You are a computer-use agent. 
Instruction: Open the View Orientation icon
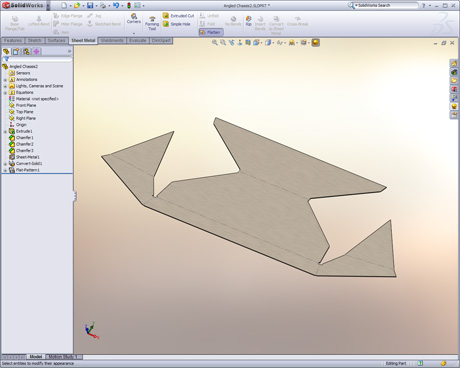[x=256, y=42]
